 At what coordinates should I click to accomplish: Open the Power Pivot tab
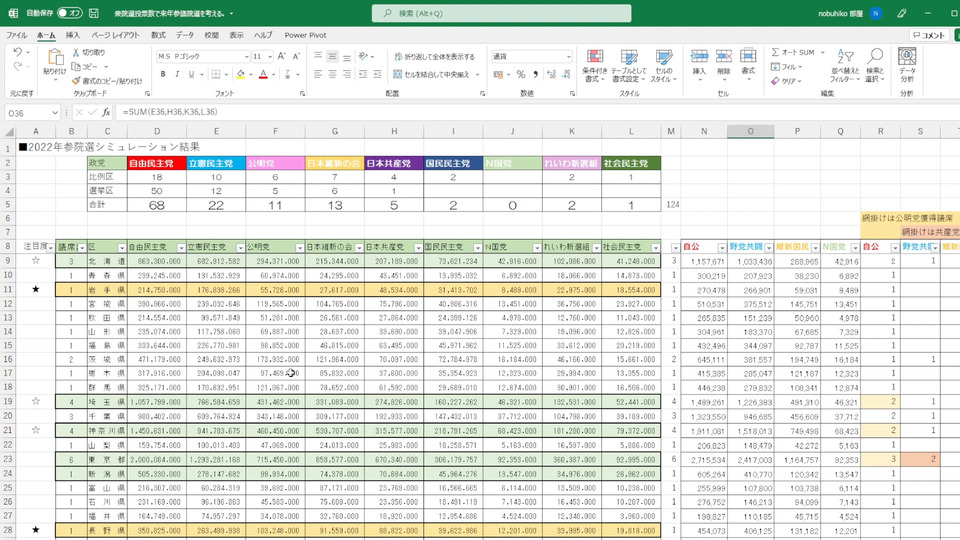click(305, 36)
